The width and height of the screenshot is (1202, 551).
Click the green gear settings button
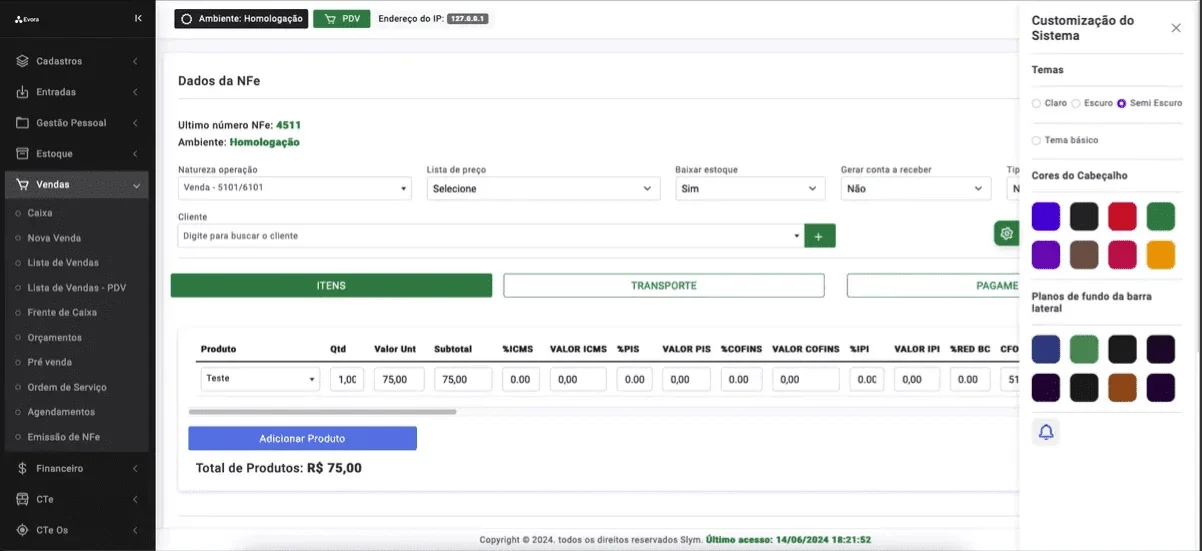pyautogui.click(x=1006, y=234)
